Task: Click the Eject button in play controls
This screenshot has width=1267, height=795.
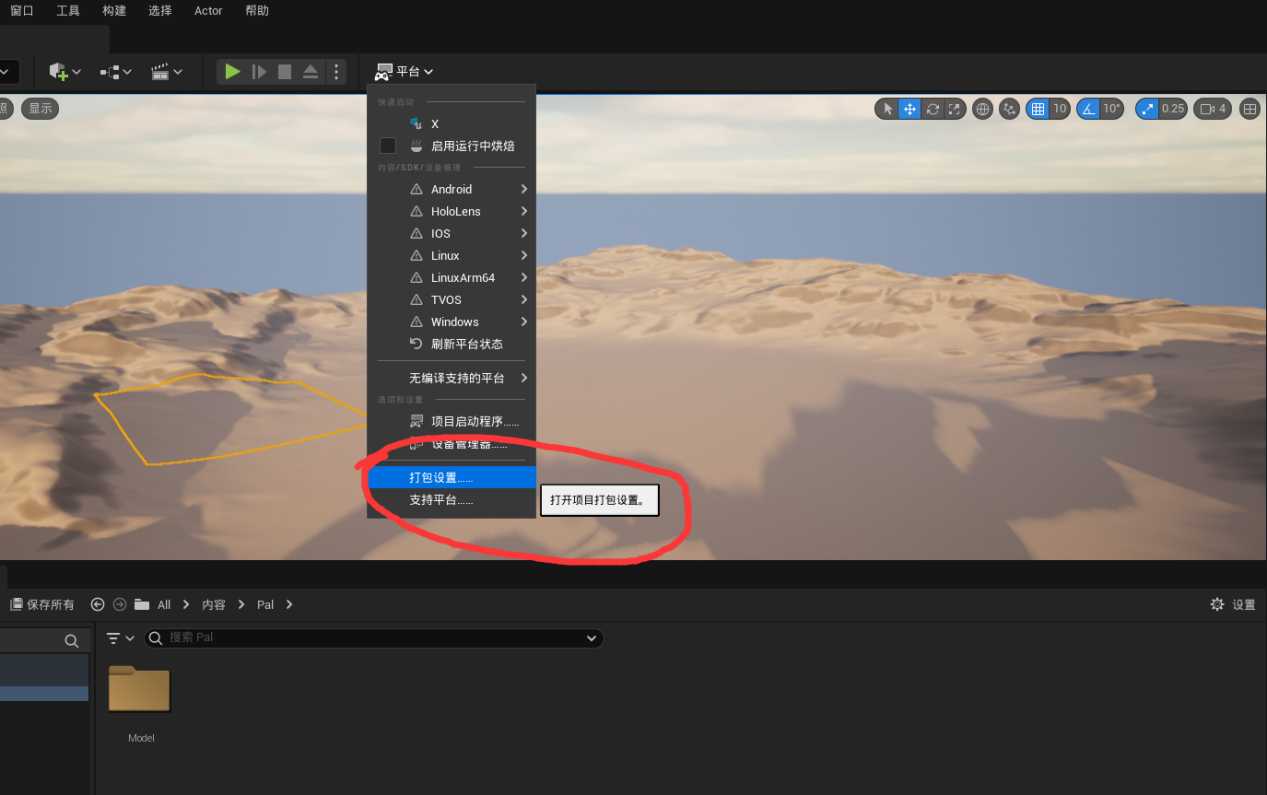Action: (310, 72)
